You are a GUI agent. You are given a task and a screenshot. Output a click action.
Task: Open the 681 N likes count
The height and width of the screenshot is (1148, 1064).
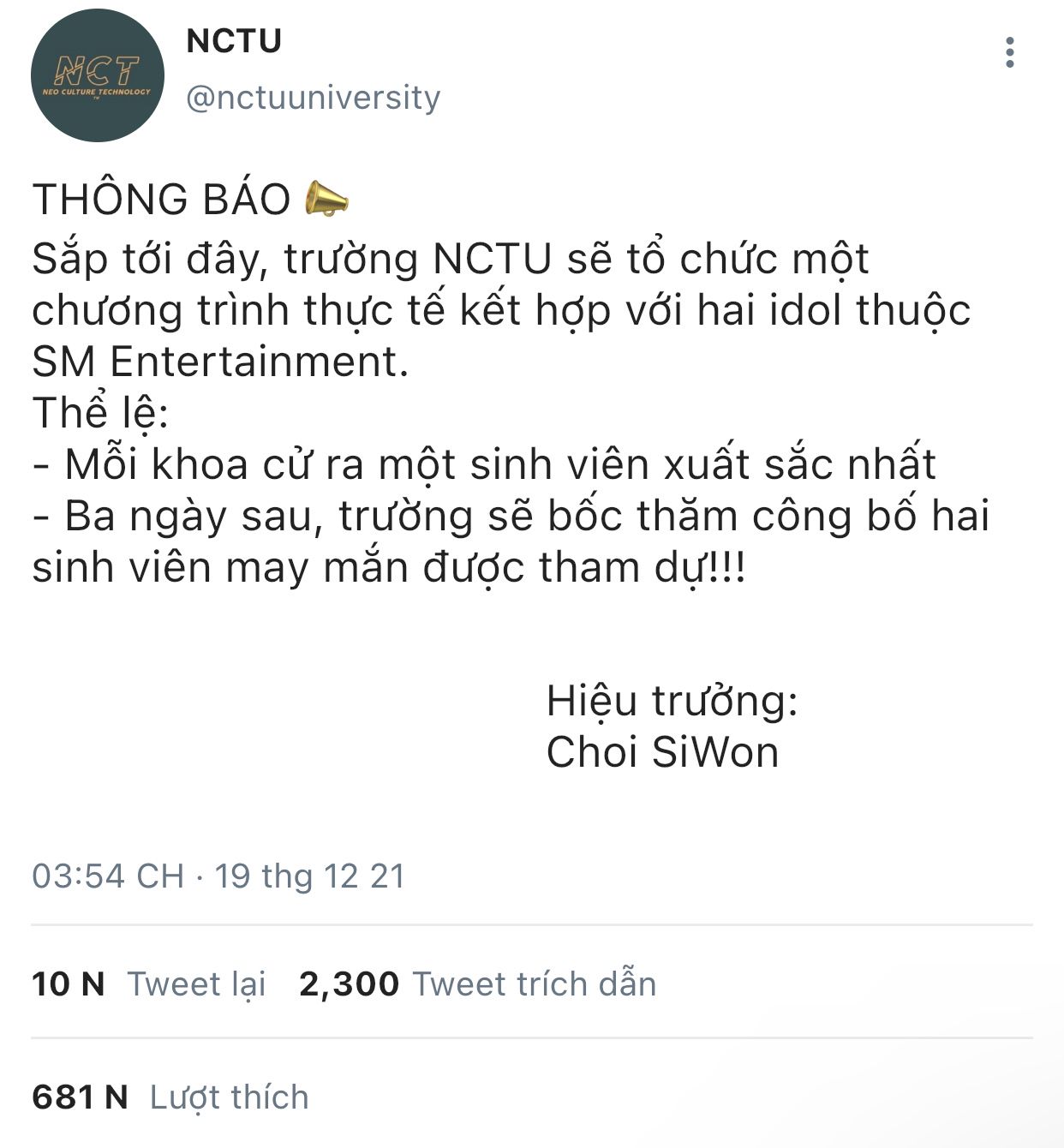[x=80, y=1097]
